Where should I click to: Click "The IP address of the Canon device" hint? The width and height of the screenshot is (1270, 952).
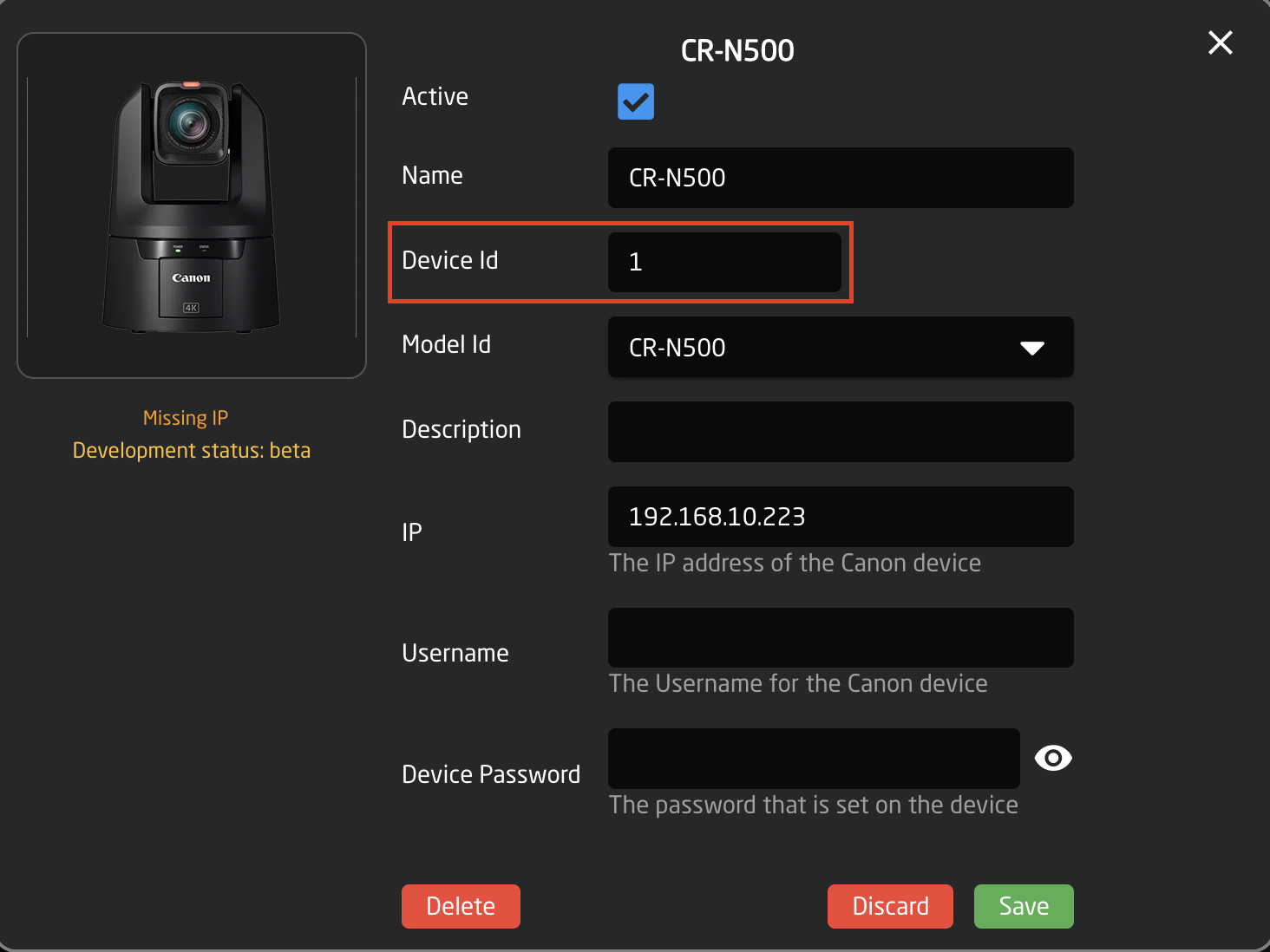pos(795,564)
